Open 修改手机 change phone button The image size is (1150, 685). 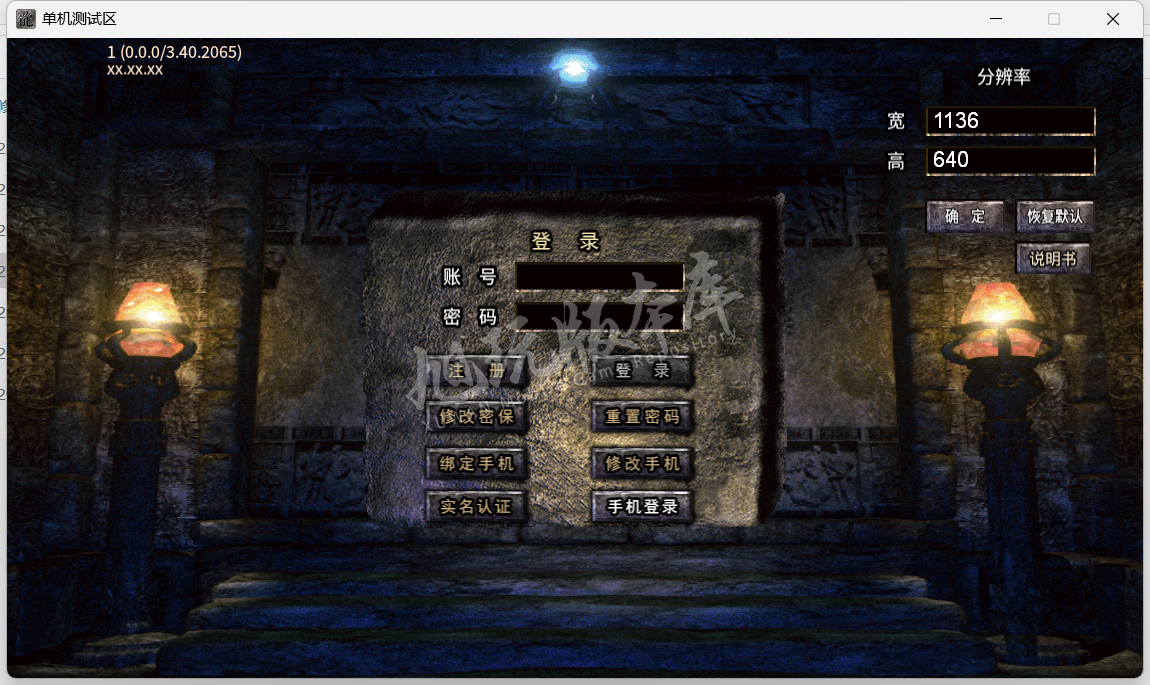click(x=642, y=464)
